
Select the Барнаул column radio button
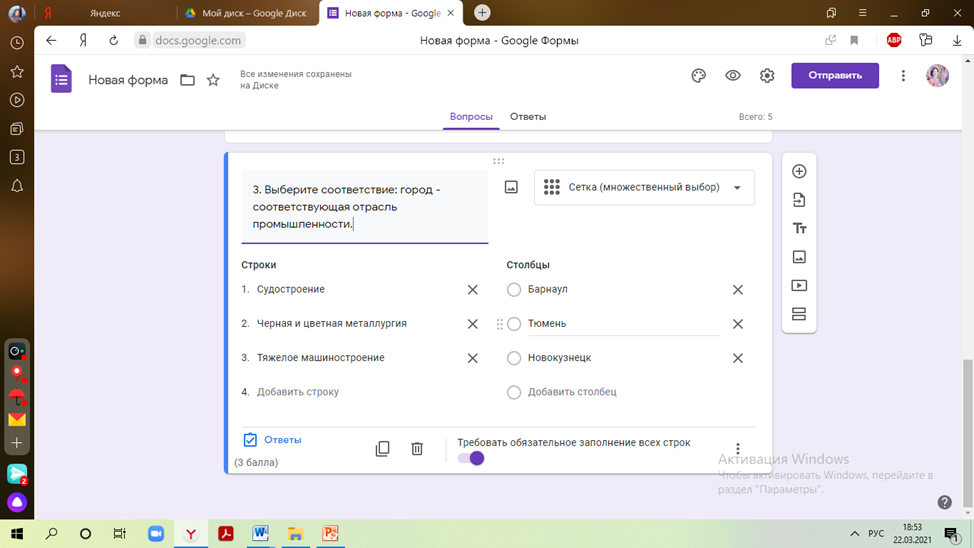pyautogui.click(x=514, y=290)
